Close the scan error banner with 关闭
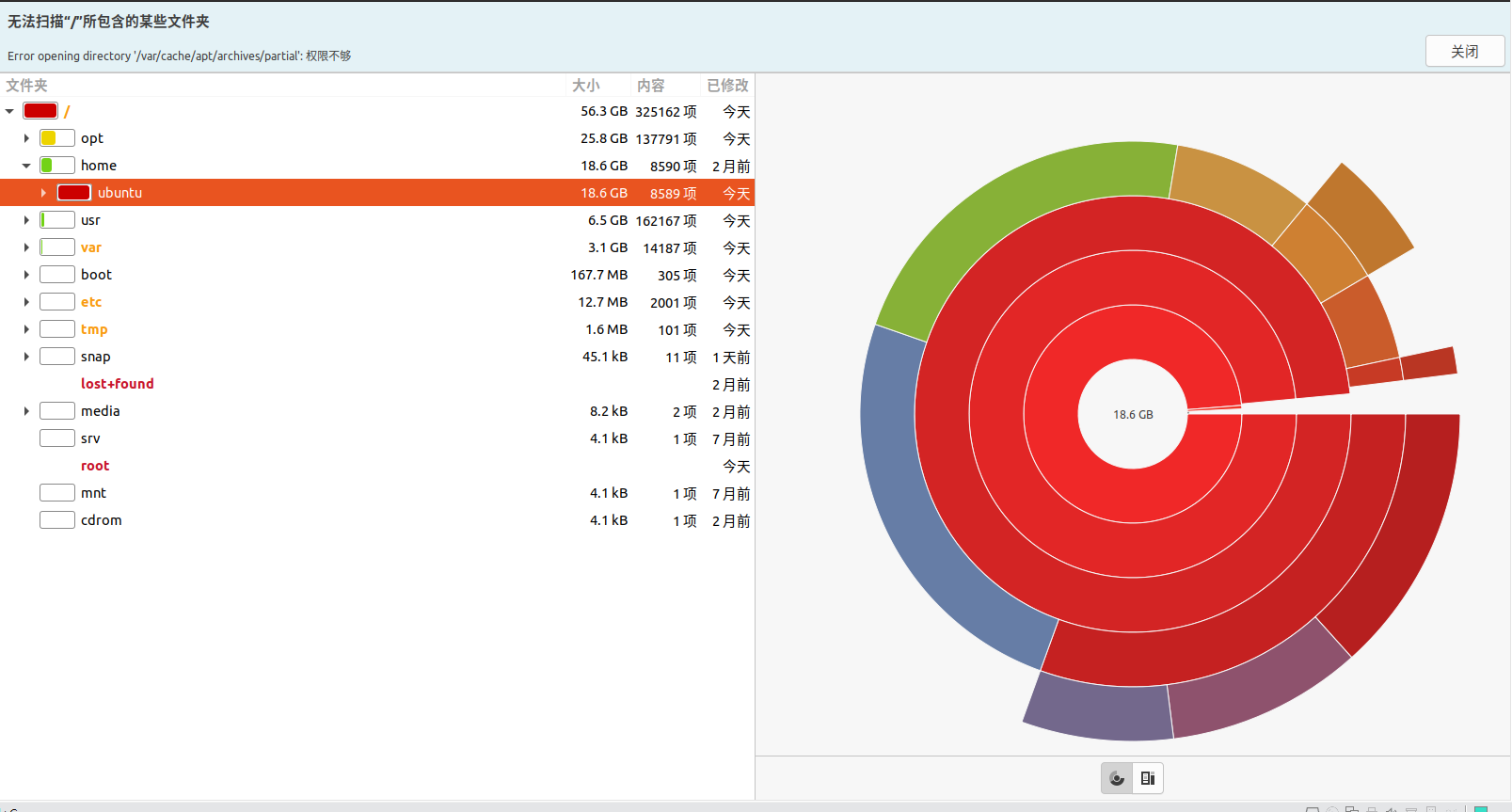 pyautogui.click(x=1465, y=51)
